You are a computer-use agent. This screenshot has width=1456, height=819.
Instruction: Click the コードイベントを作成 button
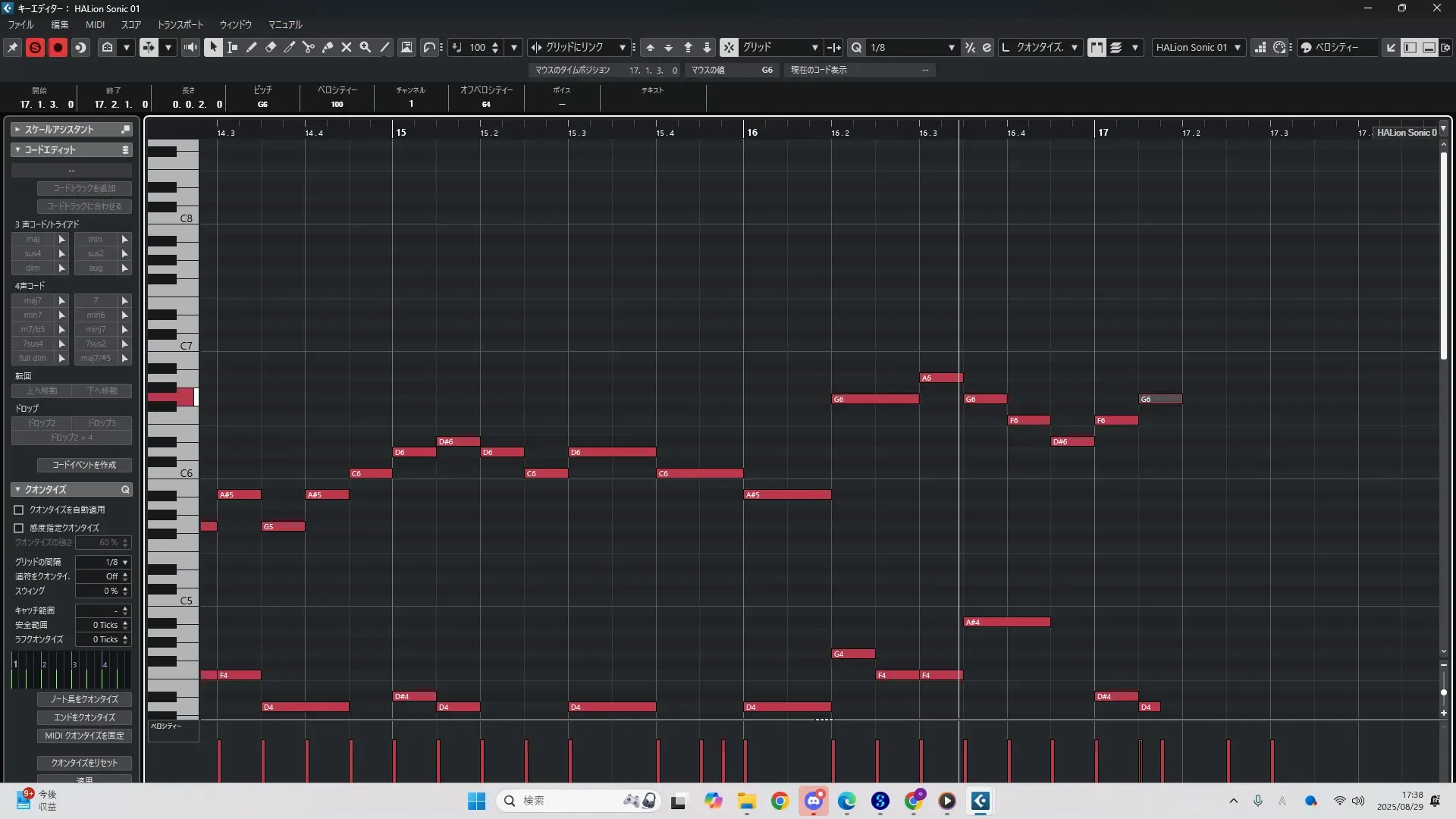[x=84, y=465]
